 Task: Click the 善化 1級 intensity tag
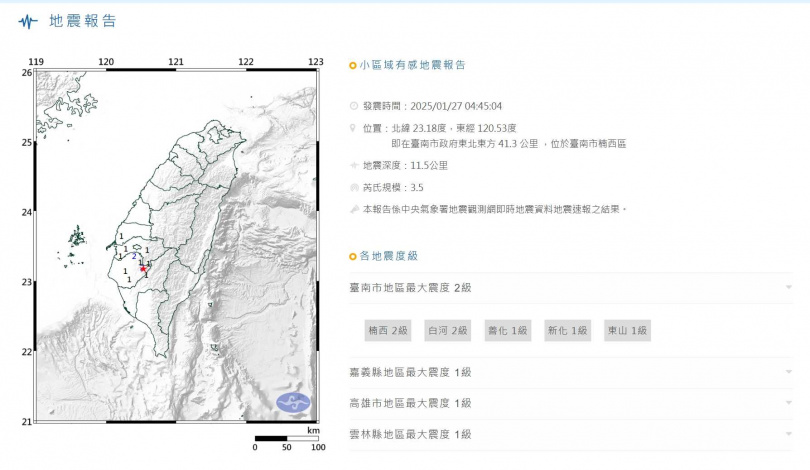point(508,331)
